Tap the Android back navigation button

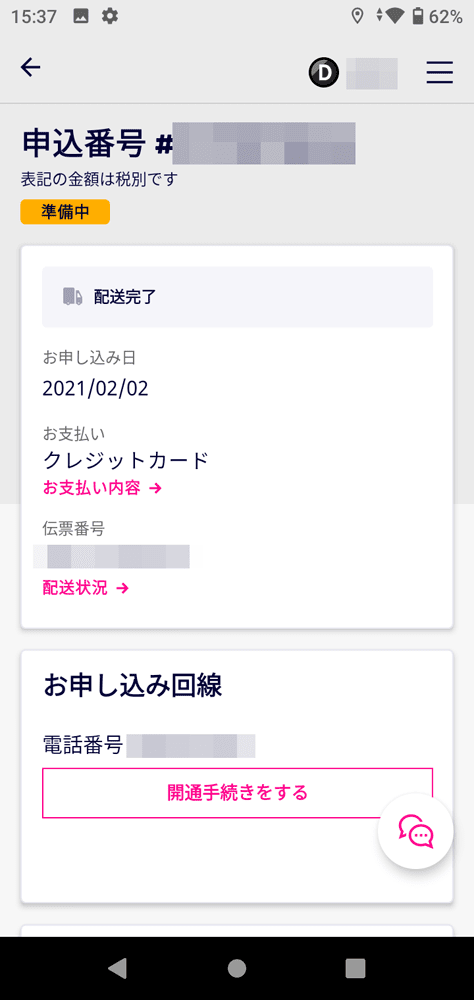pos(117,968)
